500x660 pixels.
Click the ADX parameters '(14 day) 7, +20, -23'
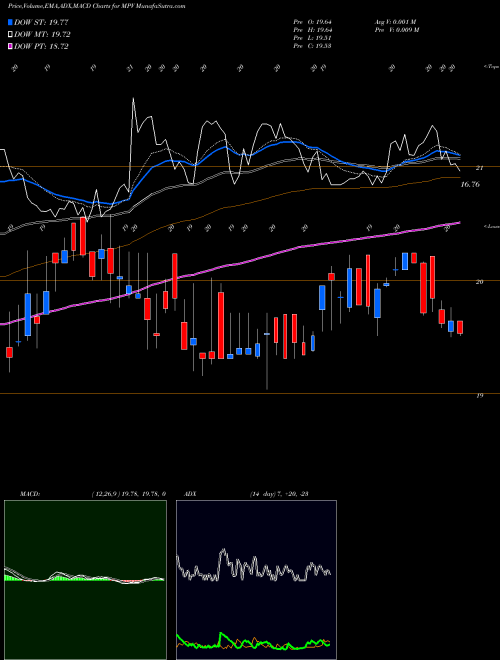click(279, 494)
